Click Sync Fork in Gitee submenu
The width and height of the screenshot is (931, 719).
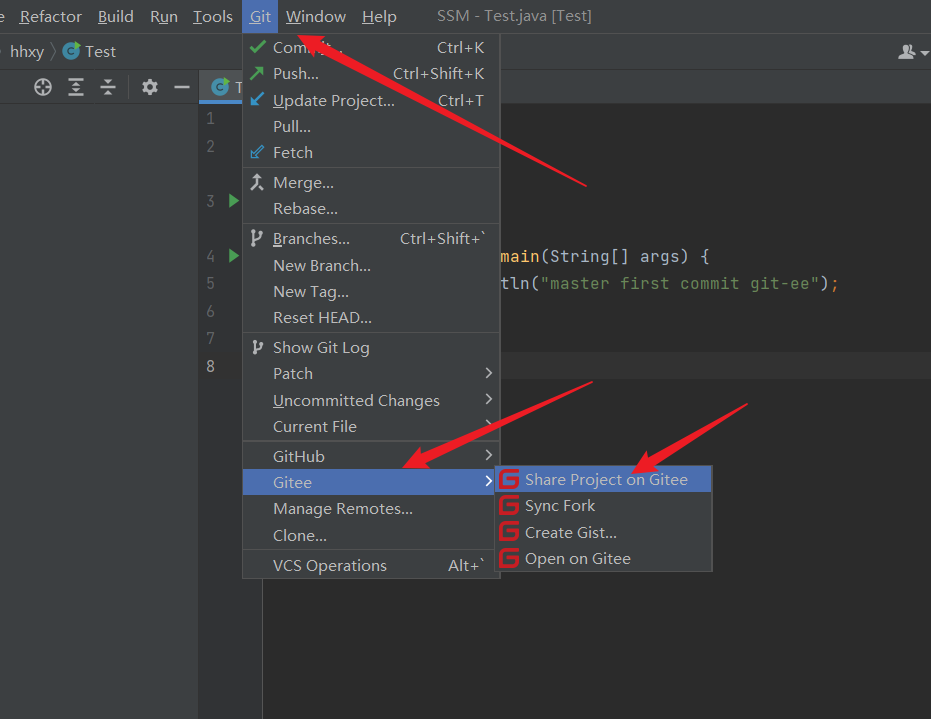pos(603,505)
